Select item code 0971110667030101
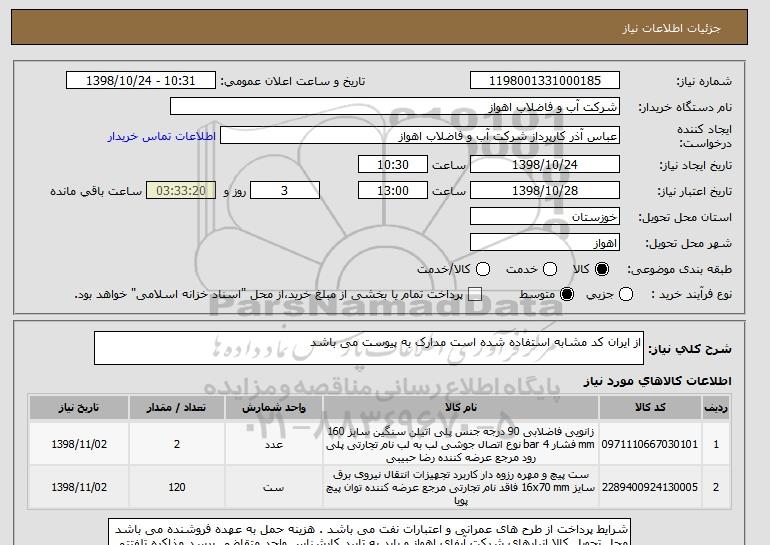Viewport: 770px width, 545px height. point(650,444)
